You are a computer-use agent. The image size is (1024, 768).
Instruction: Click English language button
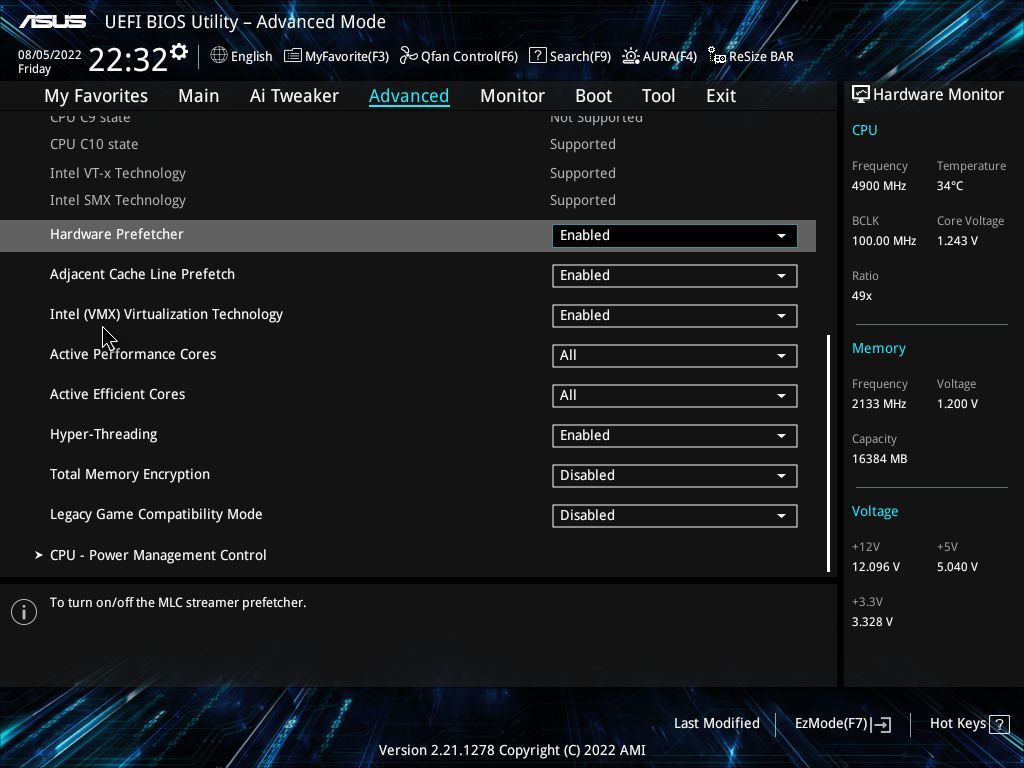click(251, 56)
